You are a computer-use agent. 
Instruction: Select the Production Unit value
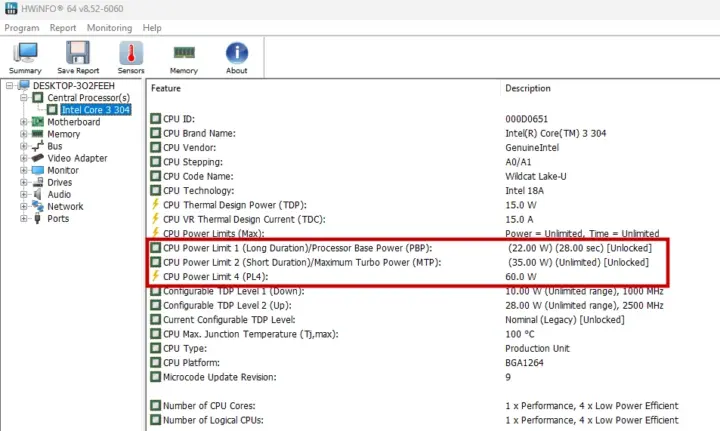pyautogui.click(x=537, y=348)
